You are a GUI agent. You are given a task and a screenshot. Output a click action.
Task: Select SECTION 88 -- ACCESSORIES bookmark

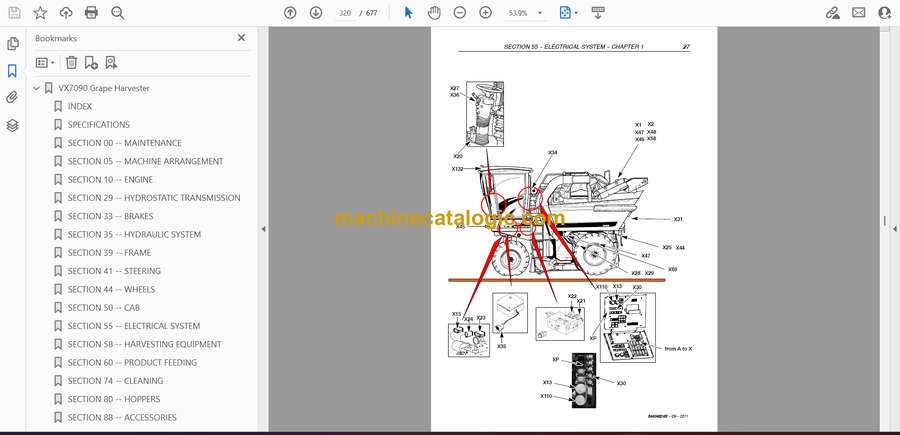click(122, 417)
